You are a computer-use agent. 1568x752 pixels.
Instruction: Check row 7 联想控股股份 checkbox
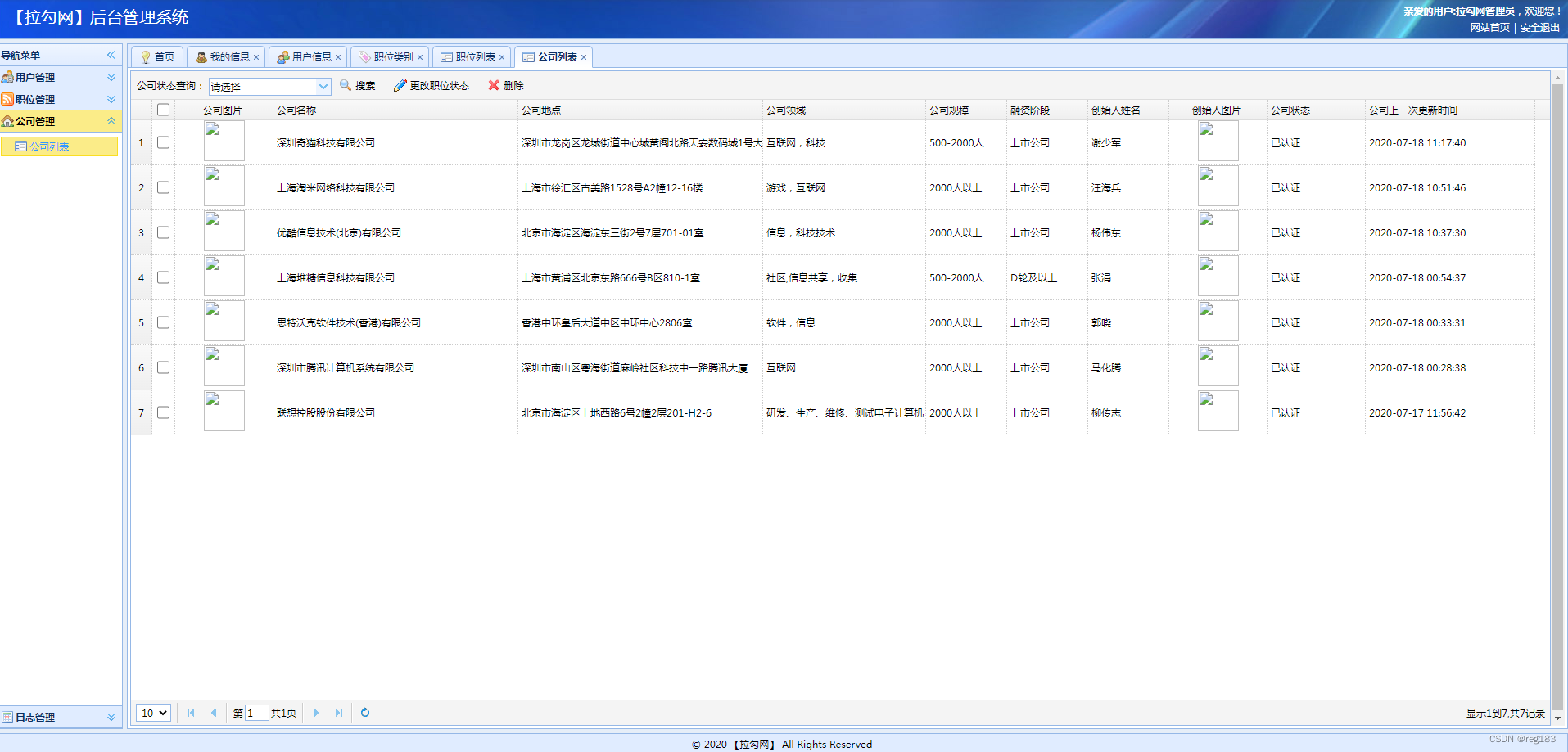164,412
